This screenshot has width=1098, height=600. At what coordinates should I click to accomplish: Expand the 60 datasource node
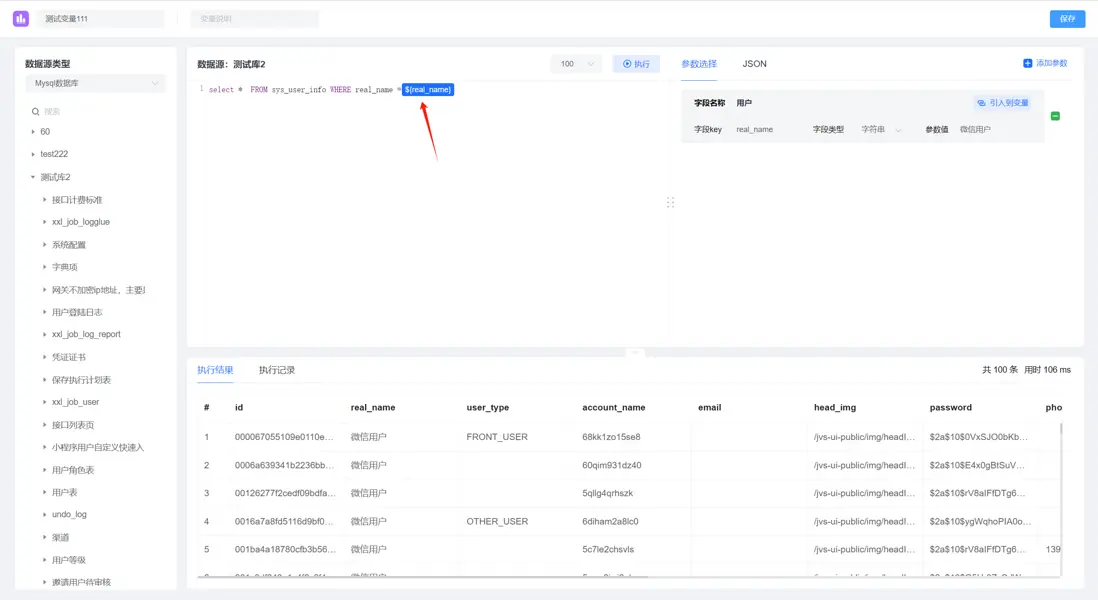pos(33,132)
